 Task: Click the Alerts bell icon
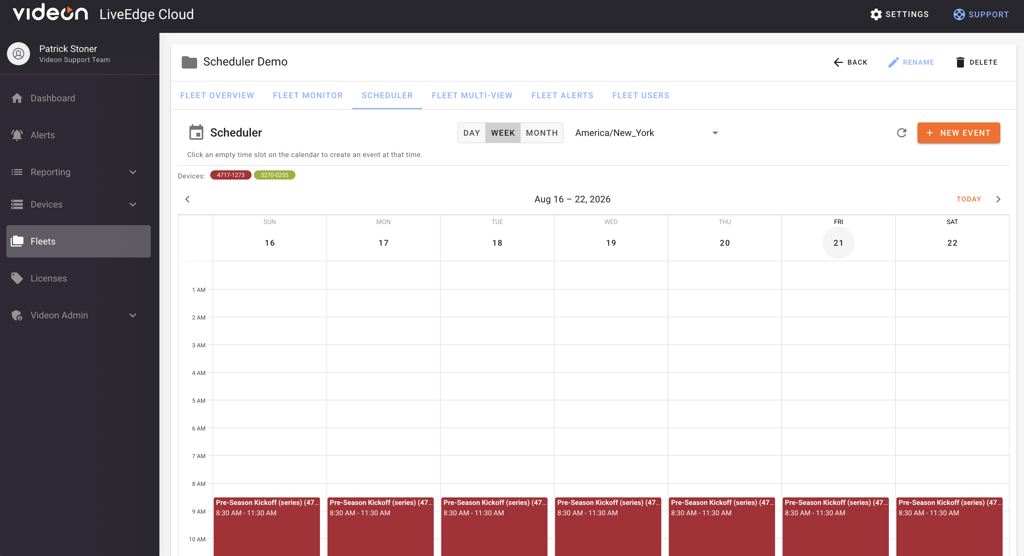[x=17, y=135]
